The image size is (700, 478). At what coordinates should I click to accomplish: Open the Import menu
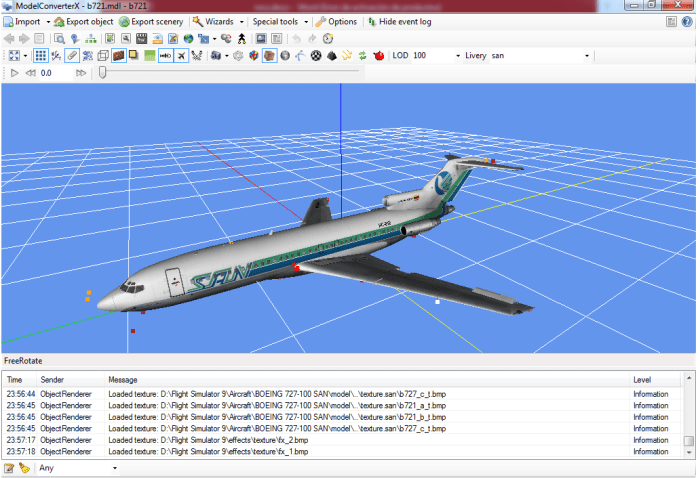tap(22, 22)
